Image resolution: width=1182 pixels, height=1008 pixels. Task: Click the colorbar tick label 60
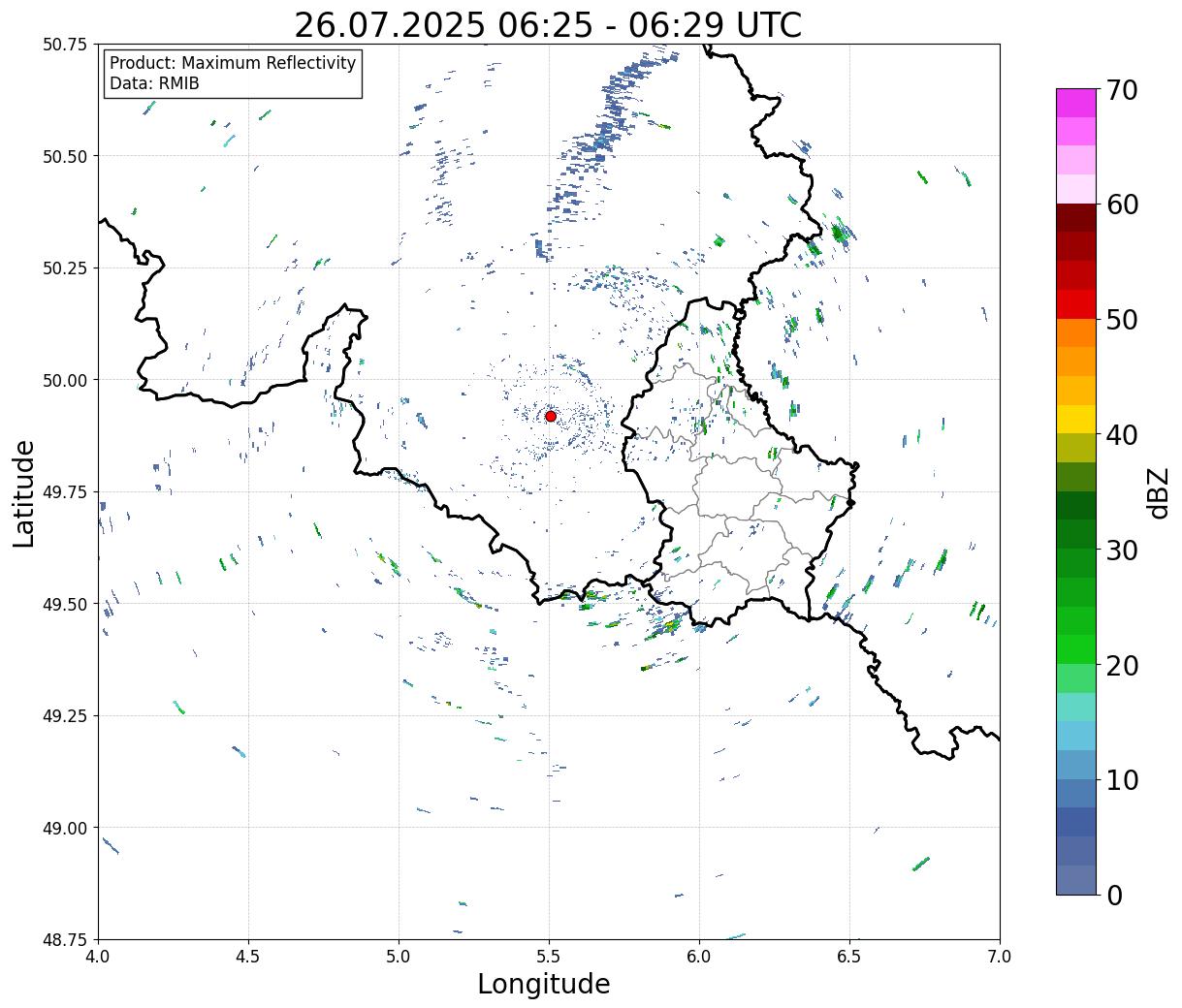click(x=1122, y=205)
